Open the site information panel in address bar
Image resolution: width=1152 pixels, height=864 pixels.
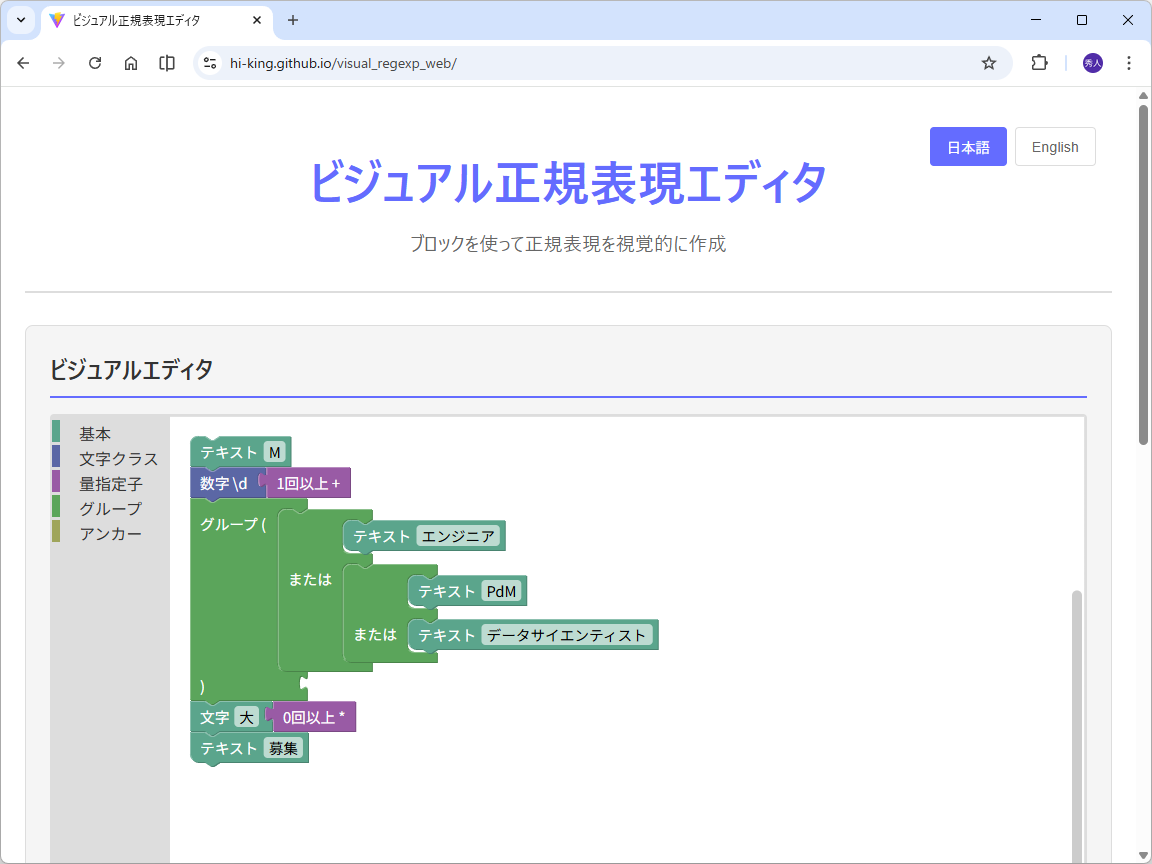[209, 62]
